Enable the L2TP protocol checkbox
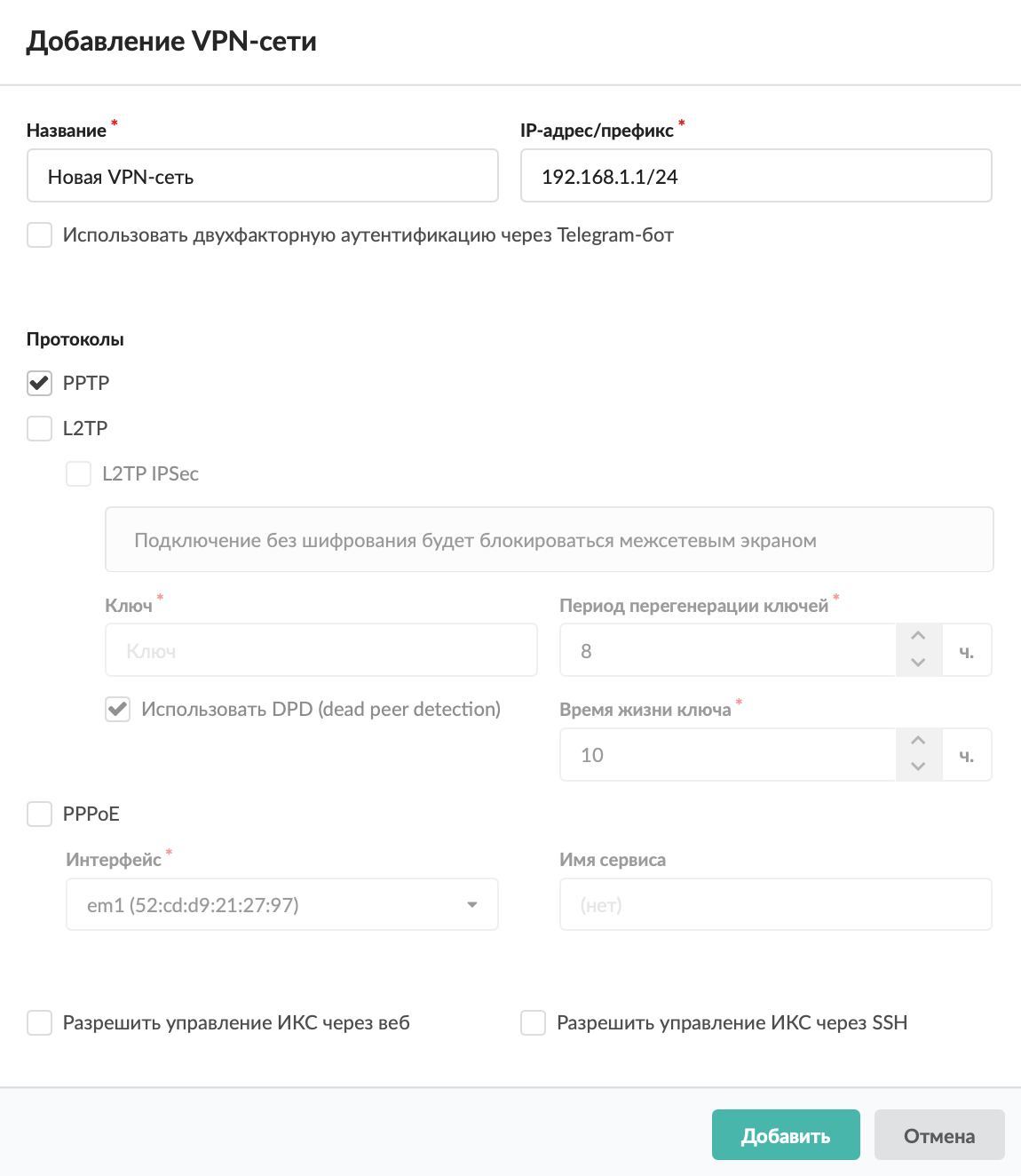This screenshot has width=1021, height=1176. tap(40, 428)
